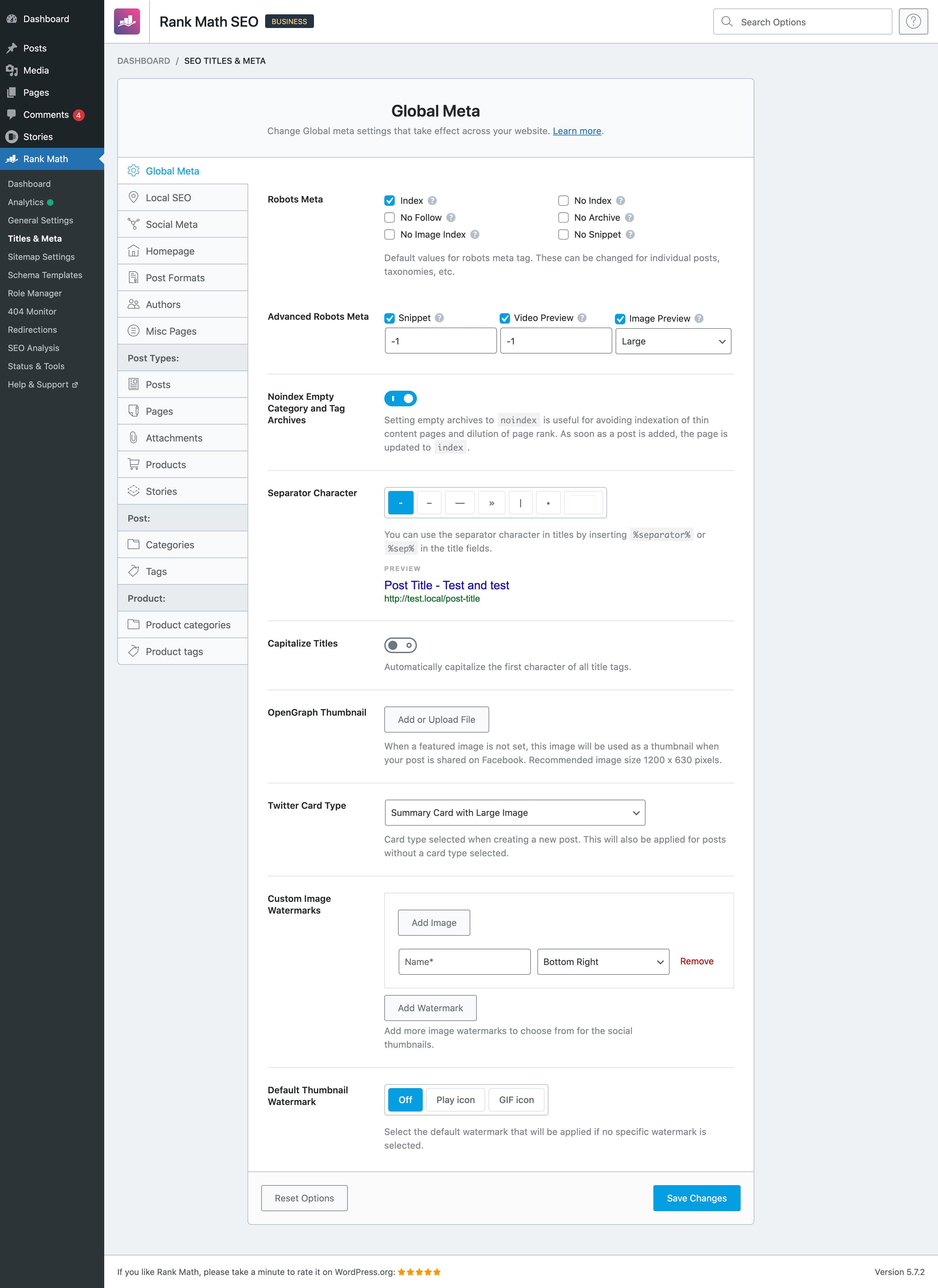The image size is (938, 1288).
Task: Click the No Index help icon
Action: [620, 201]
